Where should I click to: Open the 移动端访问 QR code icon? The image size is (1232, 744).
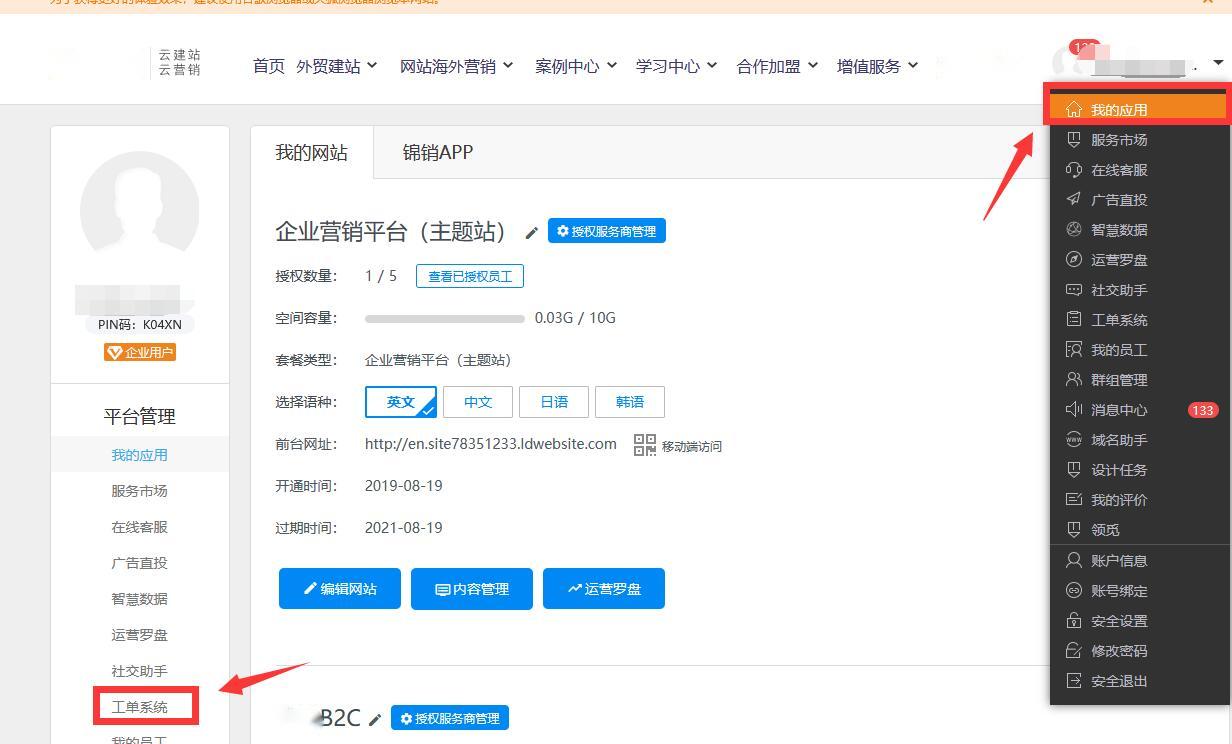(x=645, y=445)
